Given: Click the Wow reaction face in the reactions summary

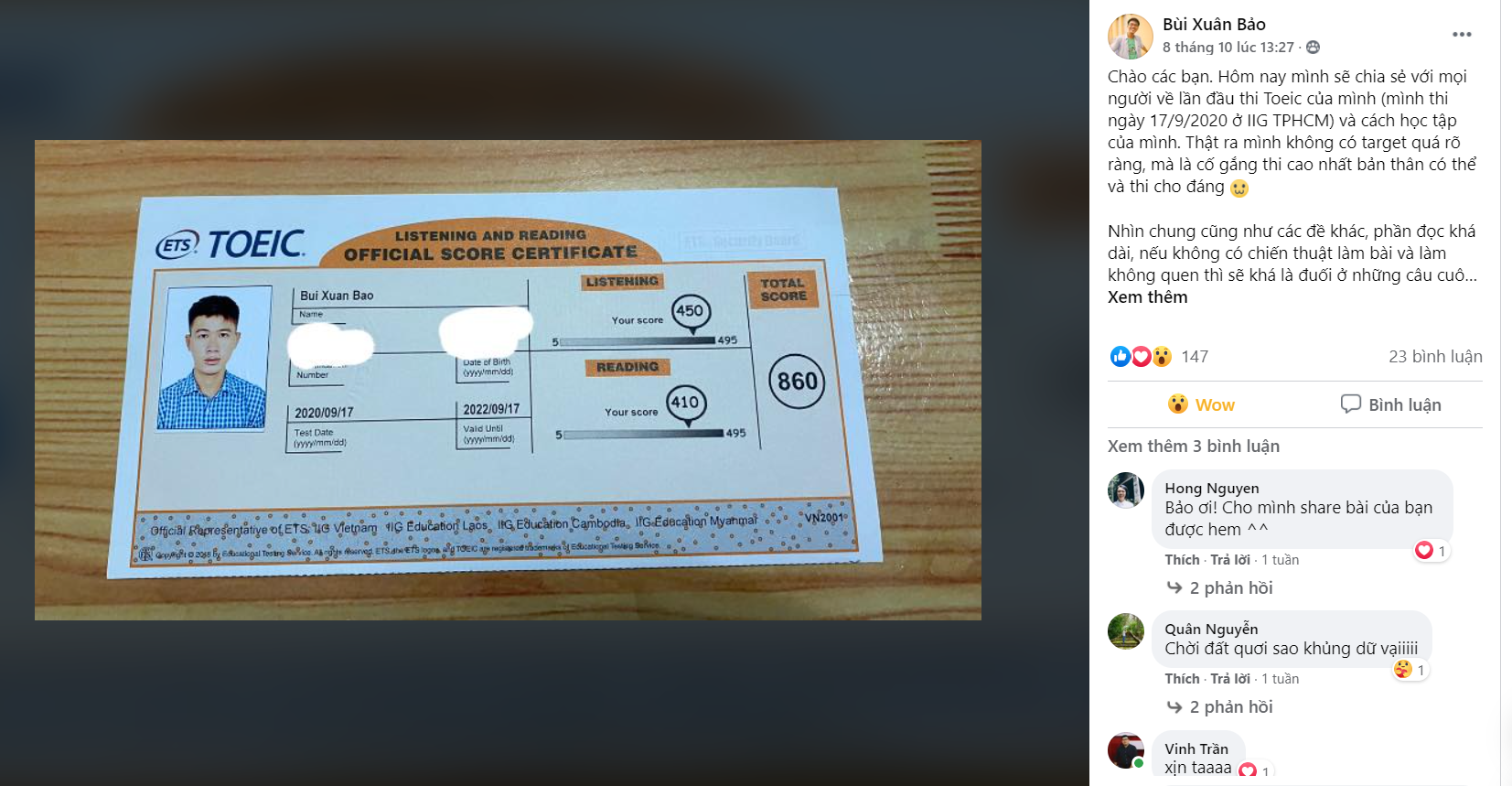Looking at the screenshot, I should pos(1162,357).
